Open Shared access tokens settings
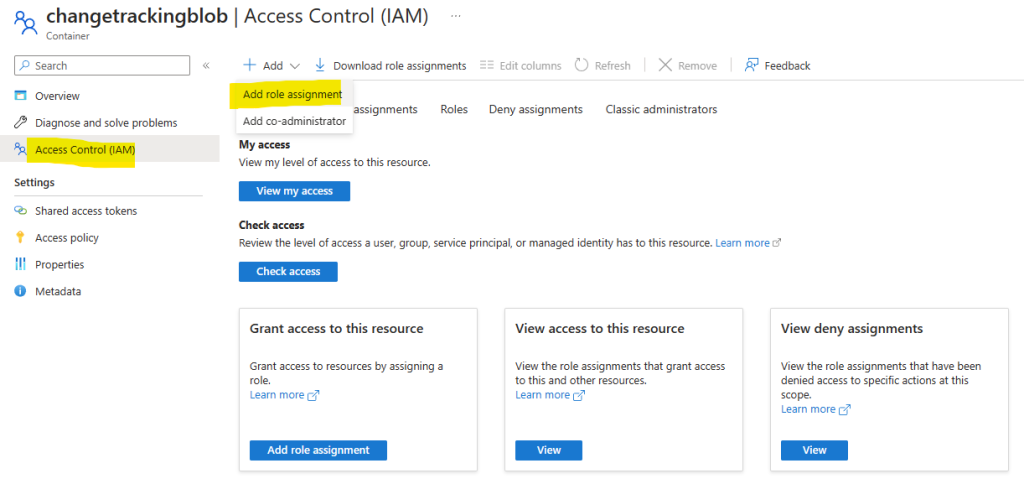1024x484 pixels. (86, 211)
